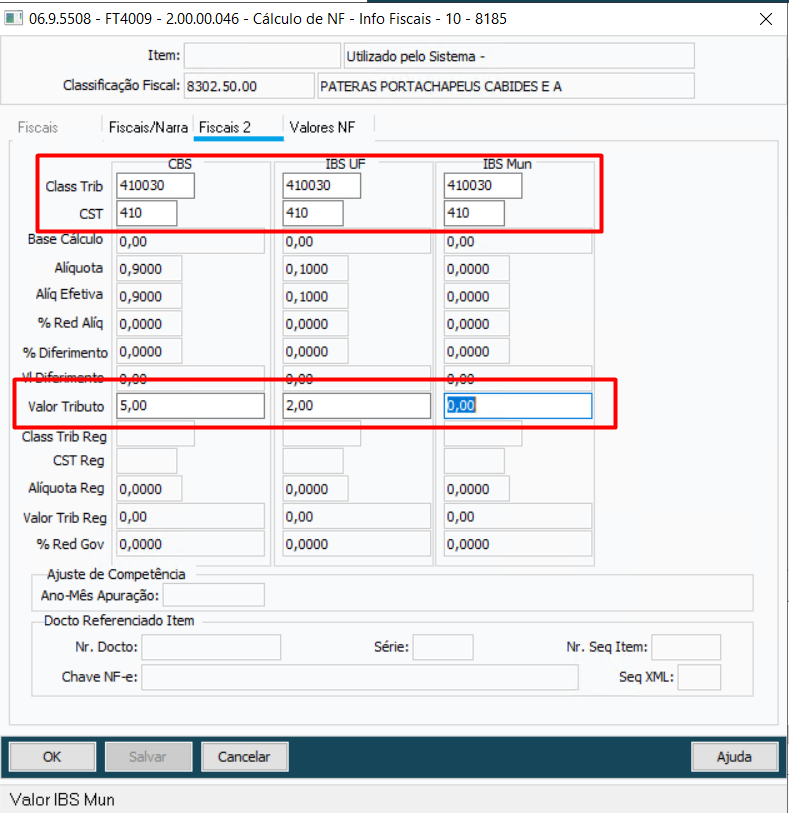
Task: Switch to the Fiscais/Narra tab
Action: point(148,128)
